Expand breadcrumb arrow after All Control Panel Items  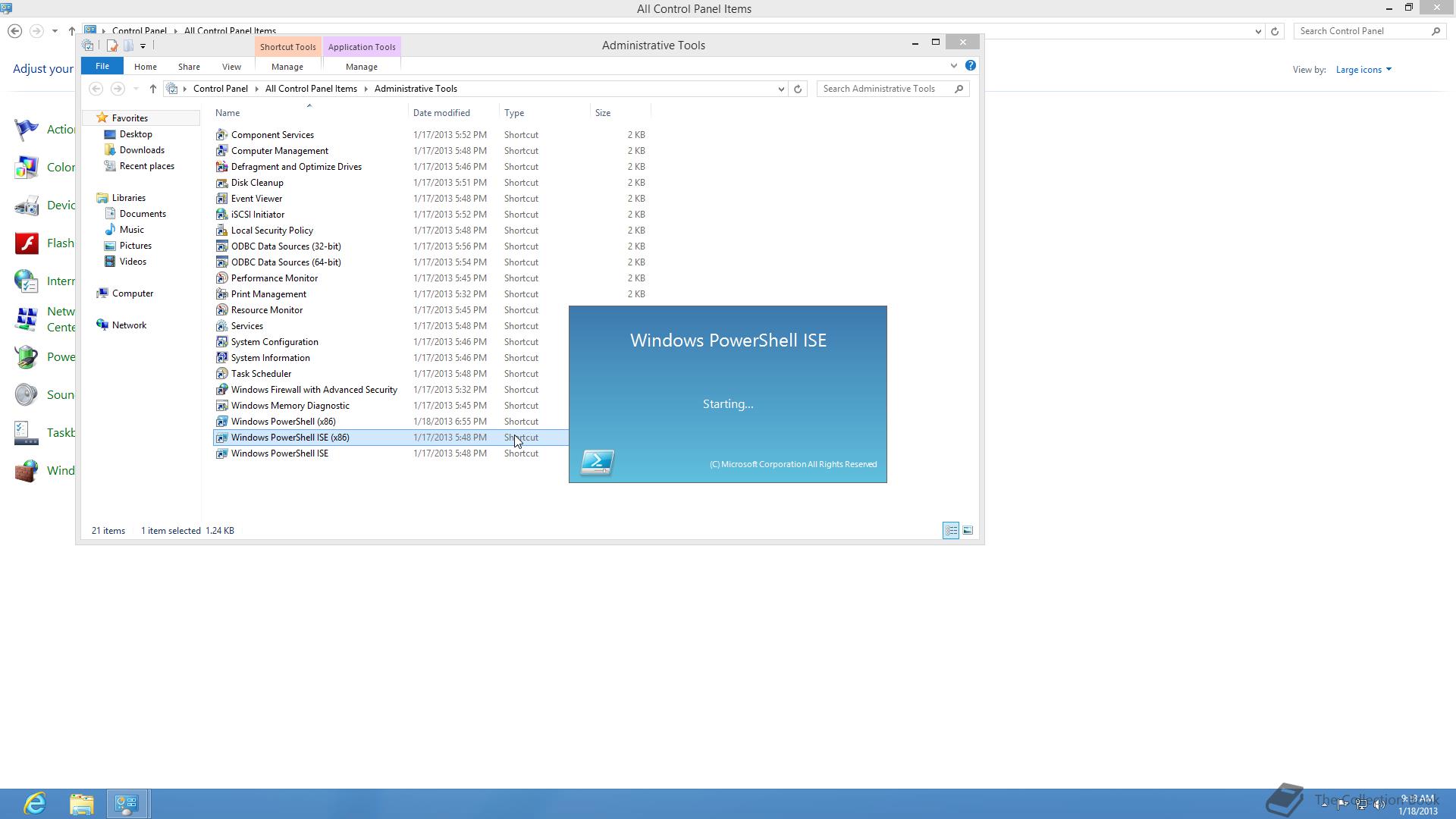click(366, 89)
